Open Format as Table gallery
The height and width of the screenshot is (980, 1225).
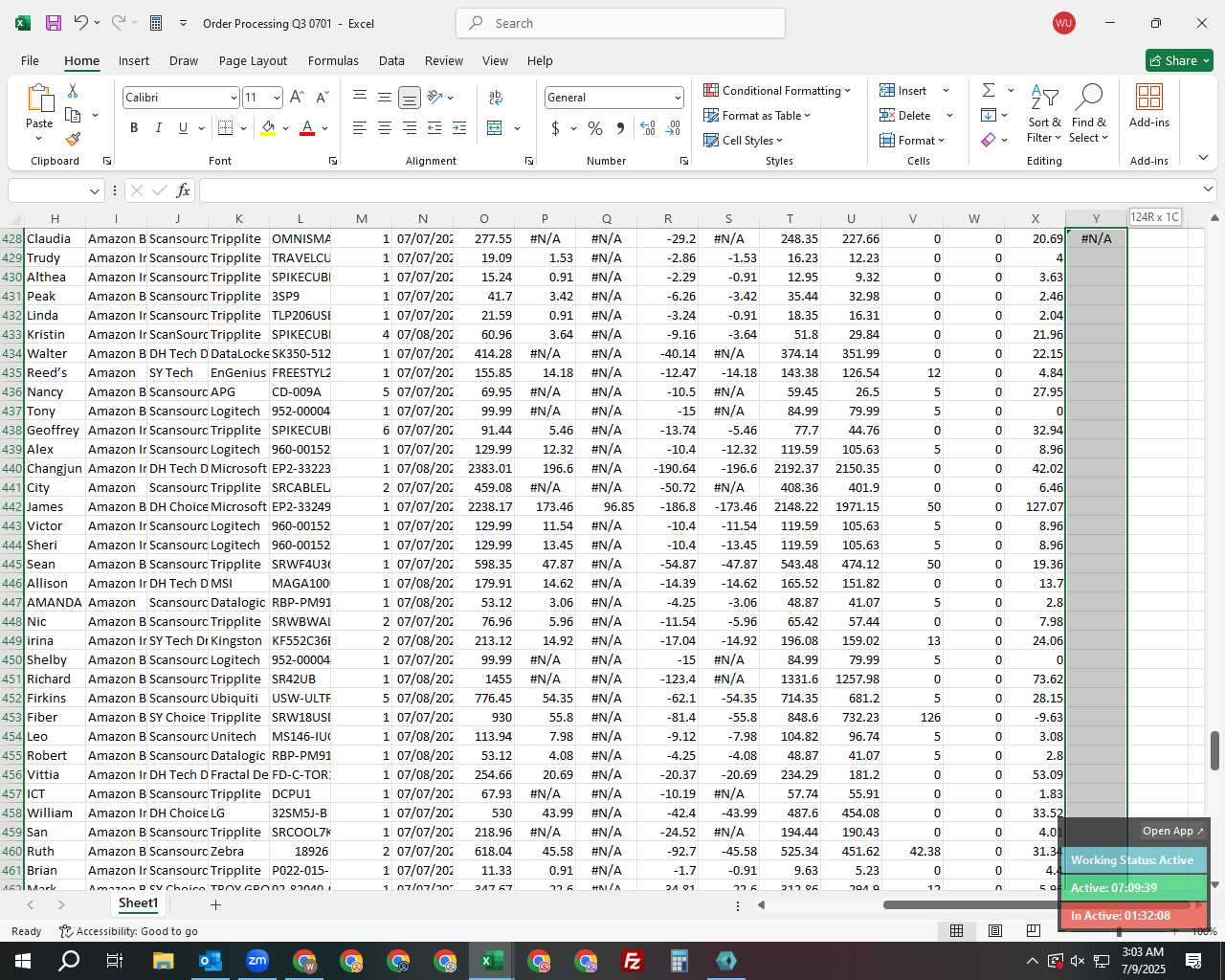pyautogui.click(x=757, y=116)
